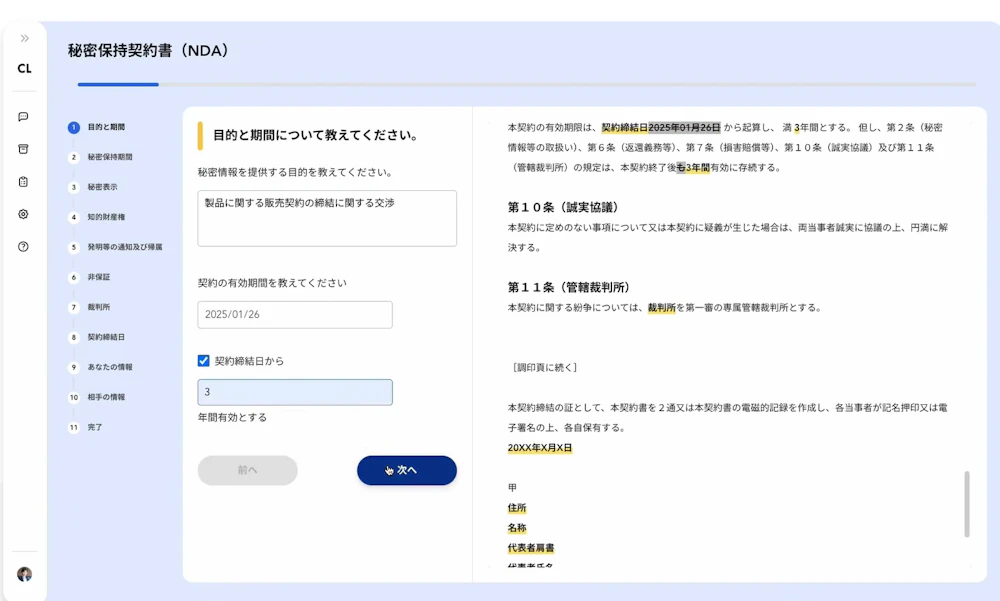Image resolution: width=1000 pixels, height=601 pixels.
Task: Open the documents clipboard icon in sidebar
Action: click(23, 182)
